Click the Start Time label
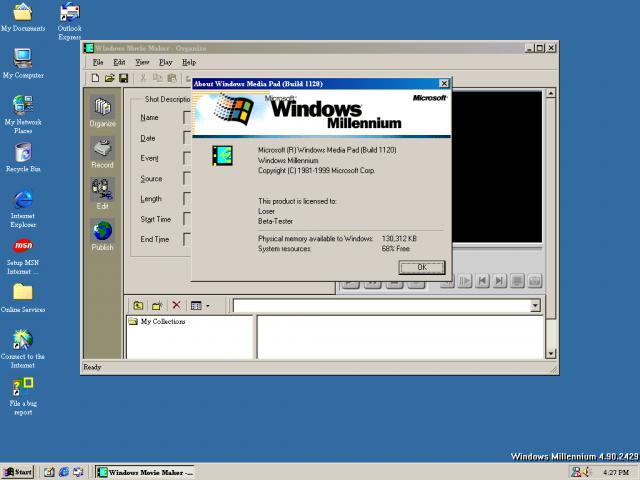 156,219
